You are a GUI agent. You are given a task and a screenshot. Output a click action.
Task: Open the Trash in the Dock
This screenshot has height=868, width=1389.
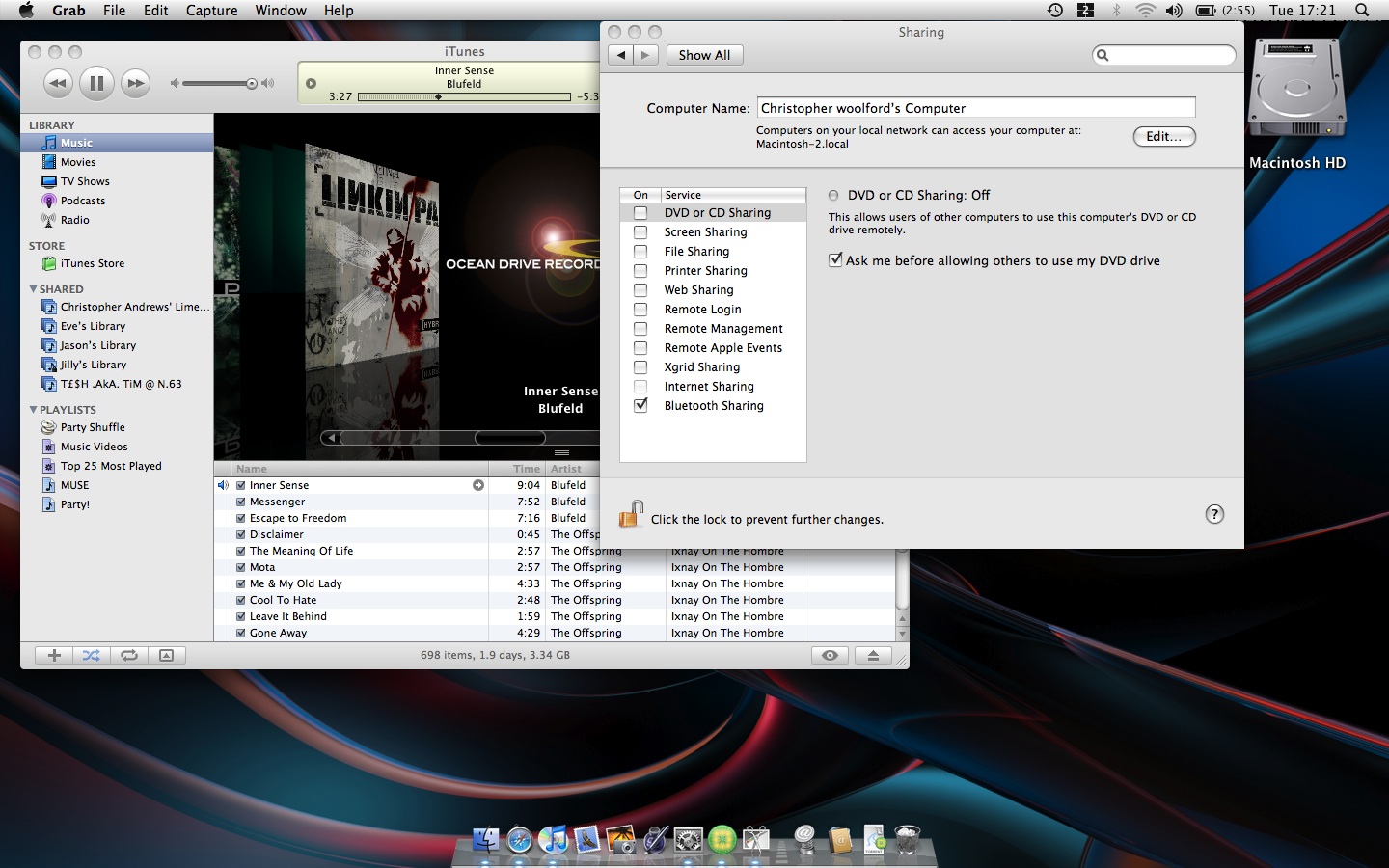[907, 839]
